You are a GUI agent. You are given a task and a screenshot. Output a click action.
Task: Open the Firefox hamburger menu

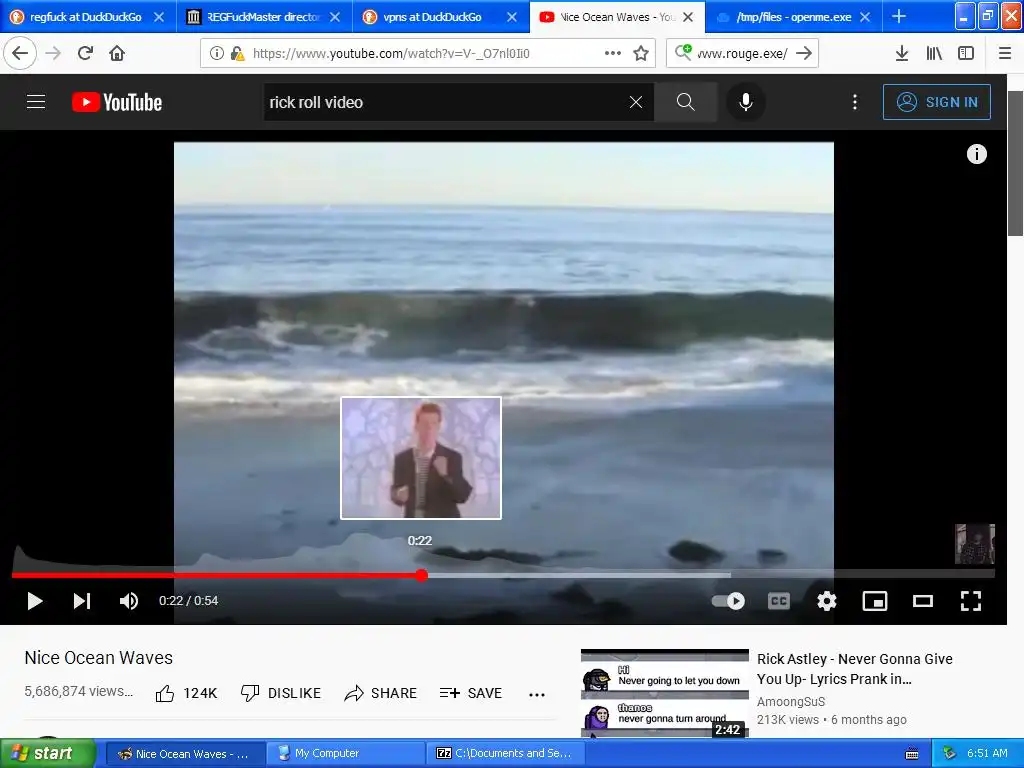point(1005,53)
